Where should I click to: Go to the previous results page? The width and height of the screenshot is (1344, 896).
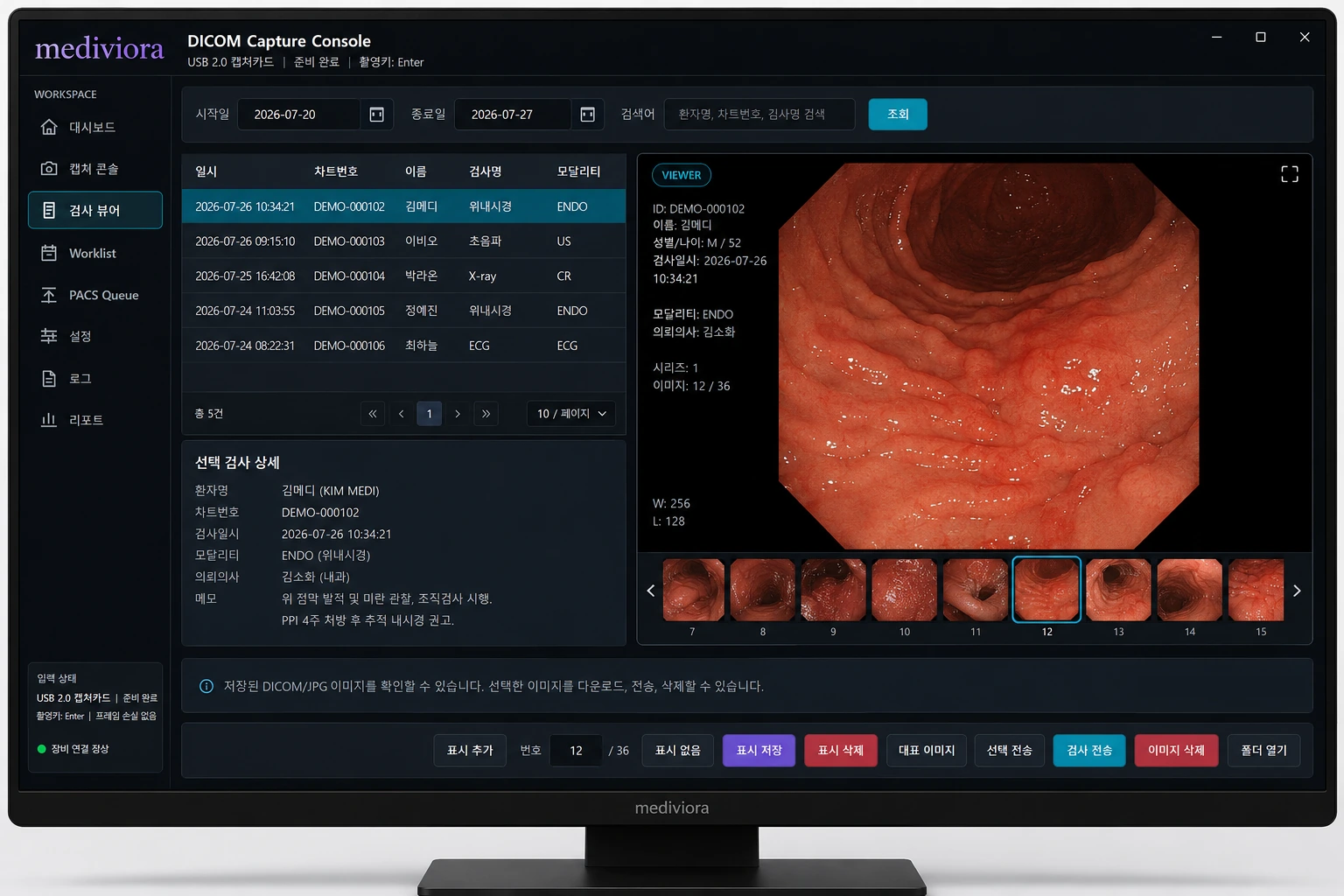401,414
